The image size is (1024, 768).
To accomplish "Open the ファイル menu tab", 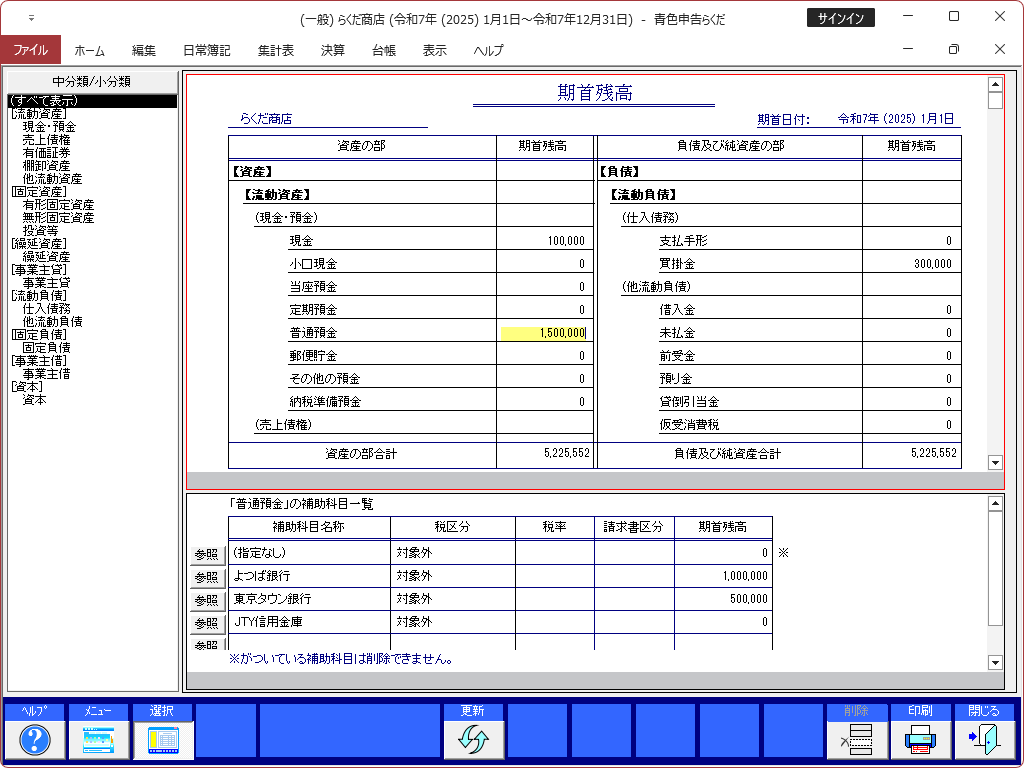I will point(30,50).
